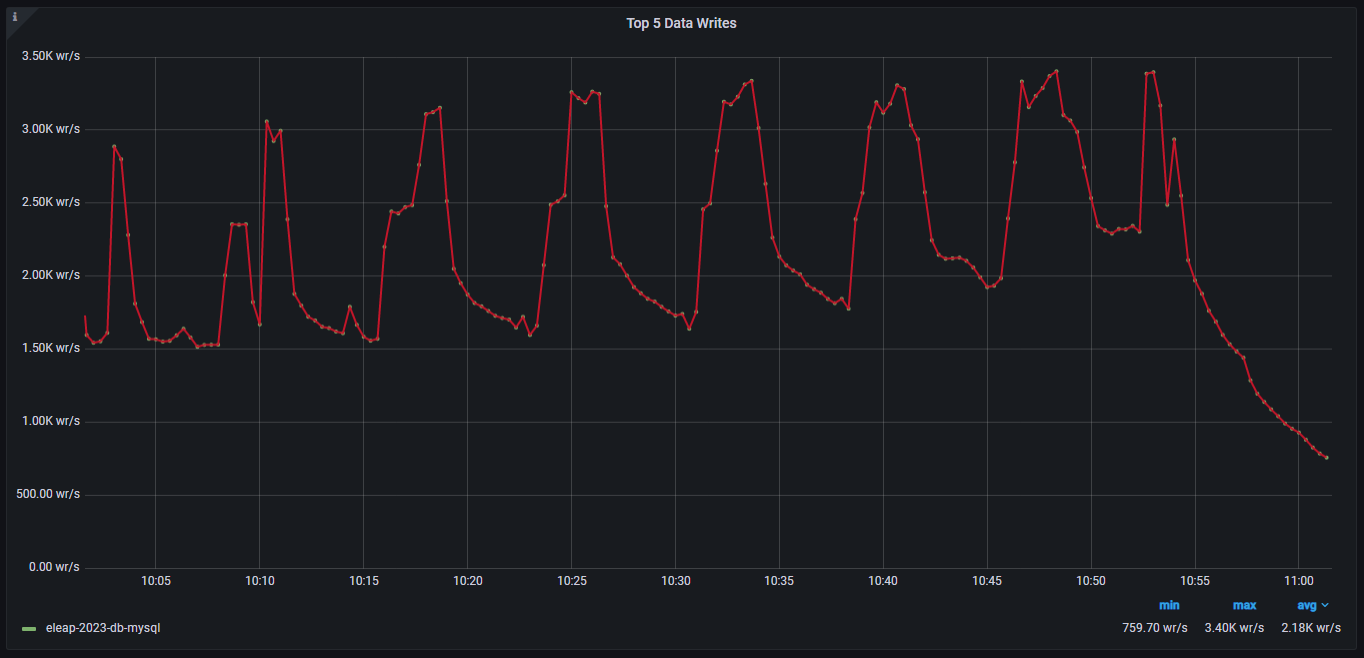Click the 10:25 time axis label
The height and width of the screenshot is (658, 1364).
point(571,581)
